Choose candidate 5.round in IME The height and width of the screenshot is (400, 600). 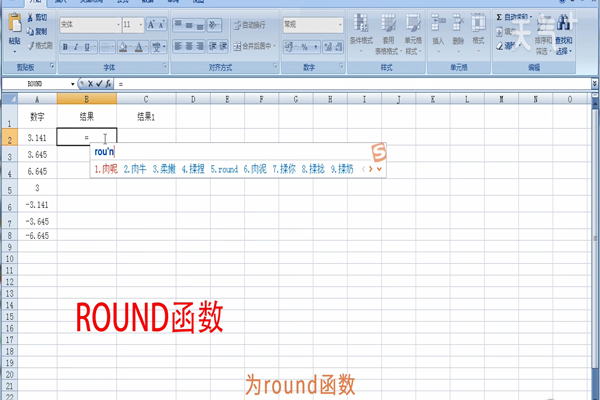[x=224, y=169]
